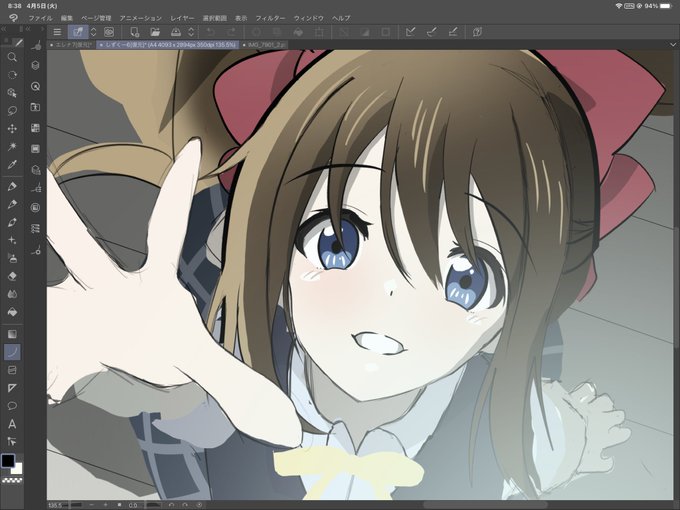The width and height of the screenshot is (680, 510).
Task: Select the Move layer tool
Action: click(12, 129)
